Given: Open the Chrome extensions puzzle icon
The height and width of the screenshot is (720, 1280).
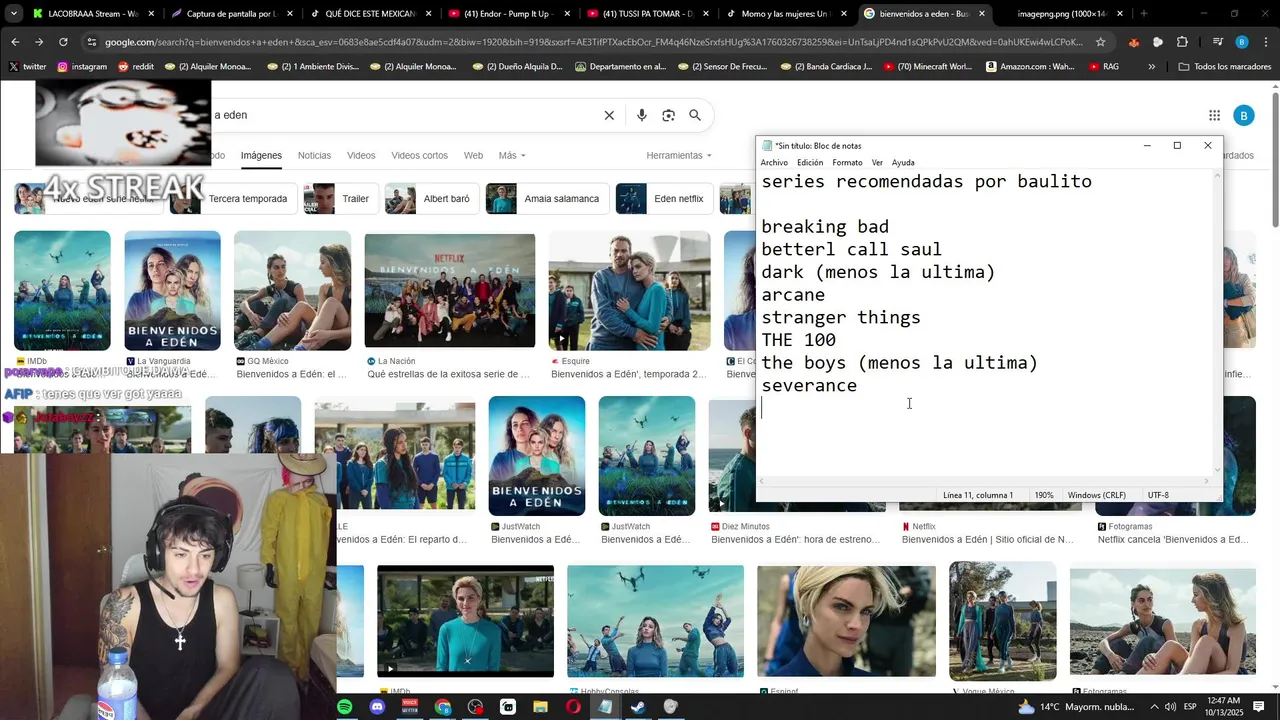Looking at the screenshot, I should 1182,42.
